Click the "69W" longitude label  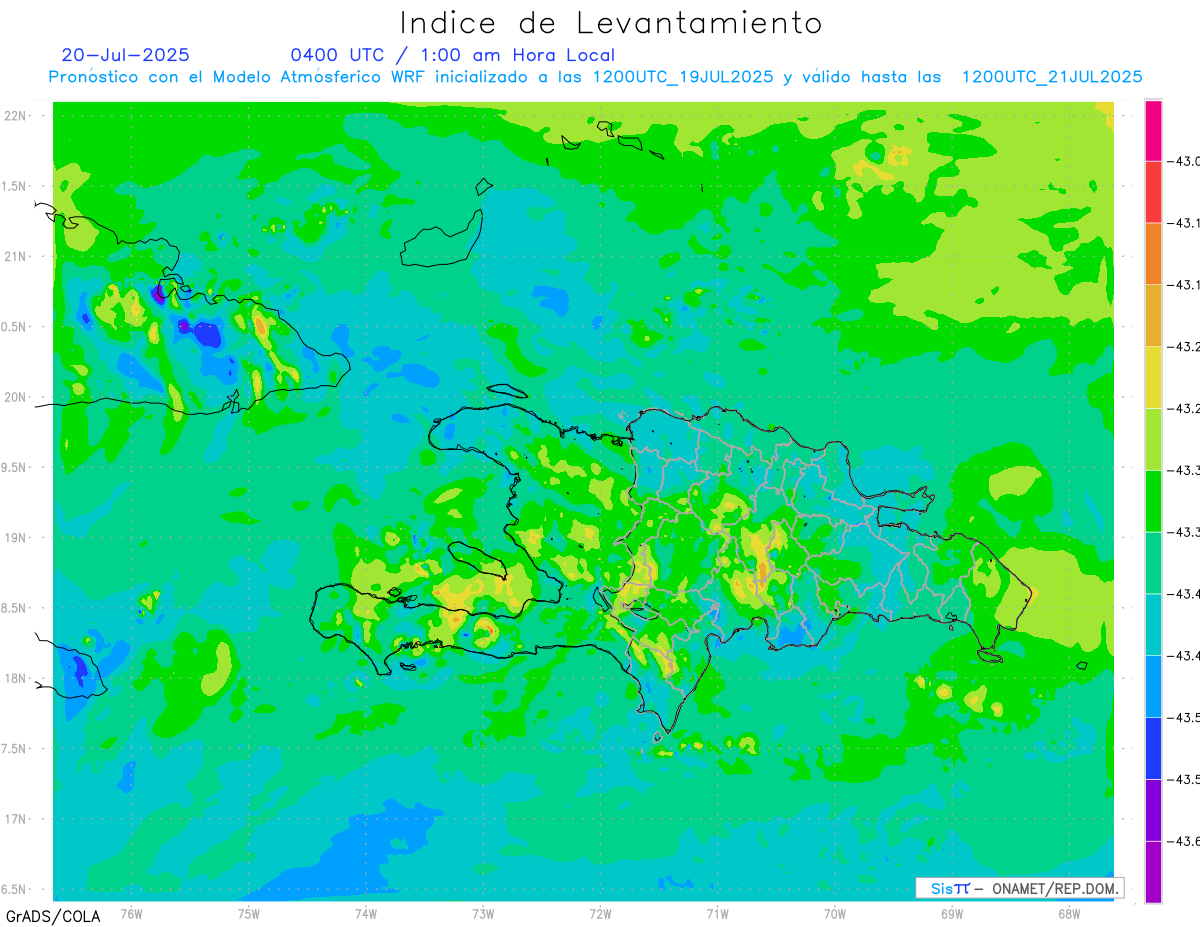coord(952,914)
